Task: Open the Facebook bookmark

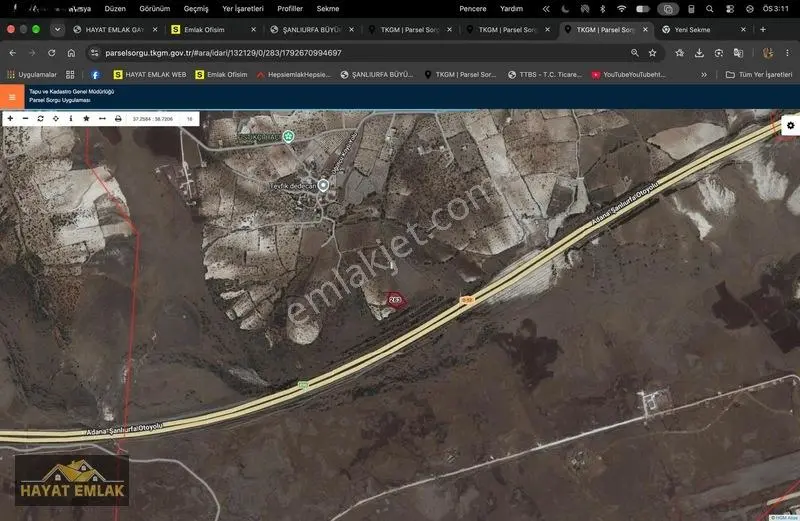Action: [x=95, y=75]
